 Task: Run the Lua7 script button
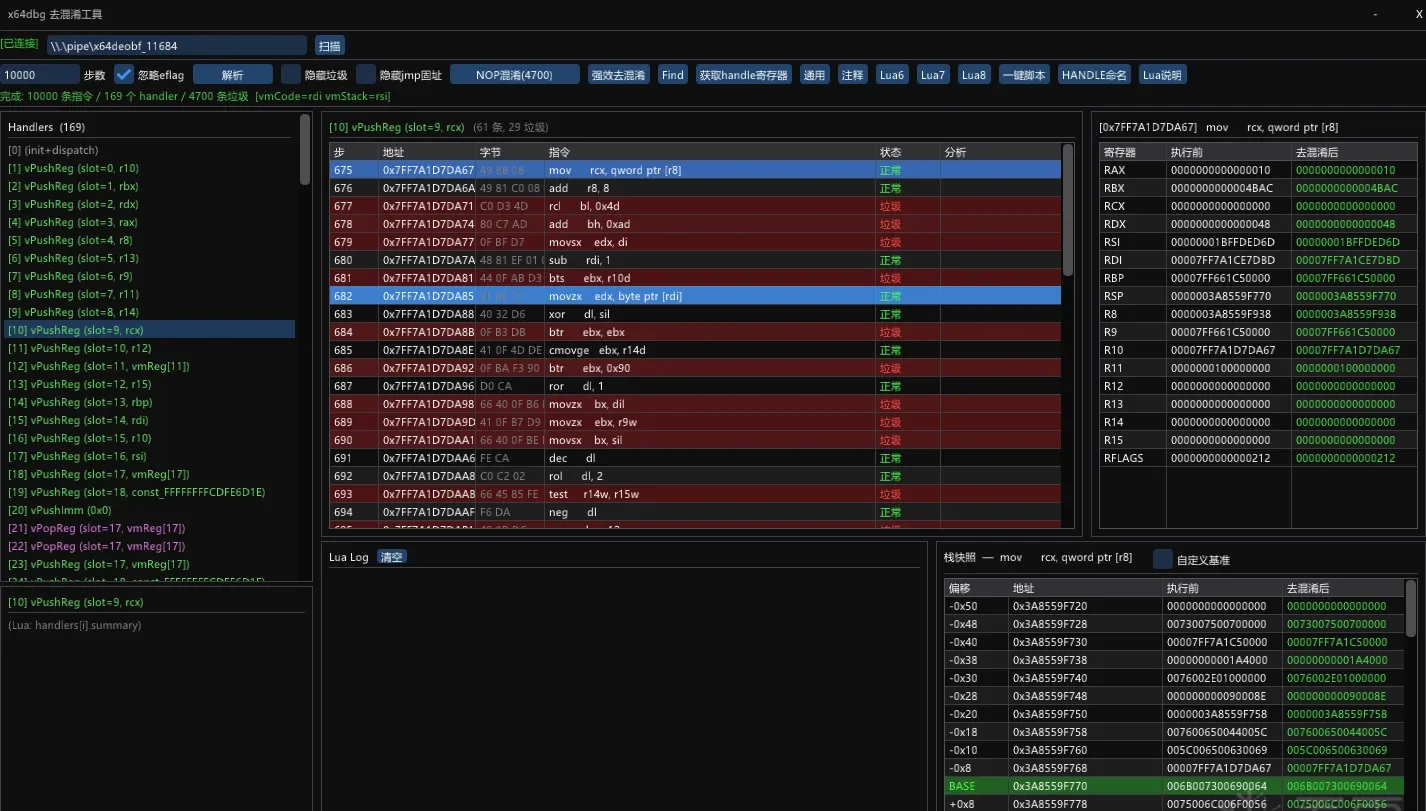tap(933, 75)
